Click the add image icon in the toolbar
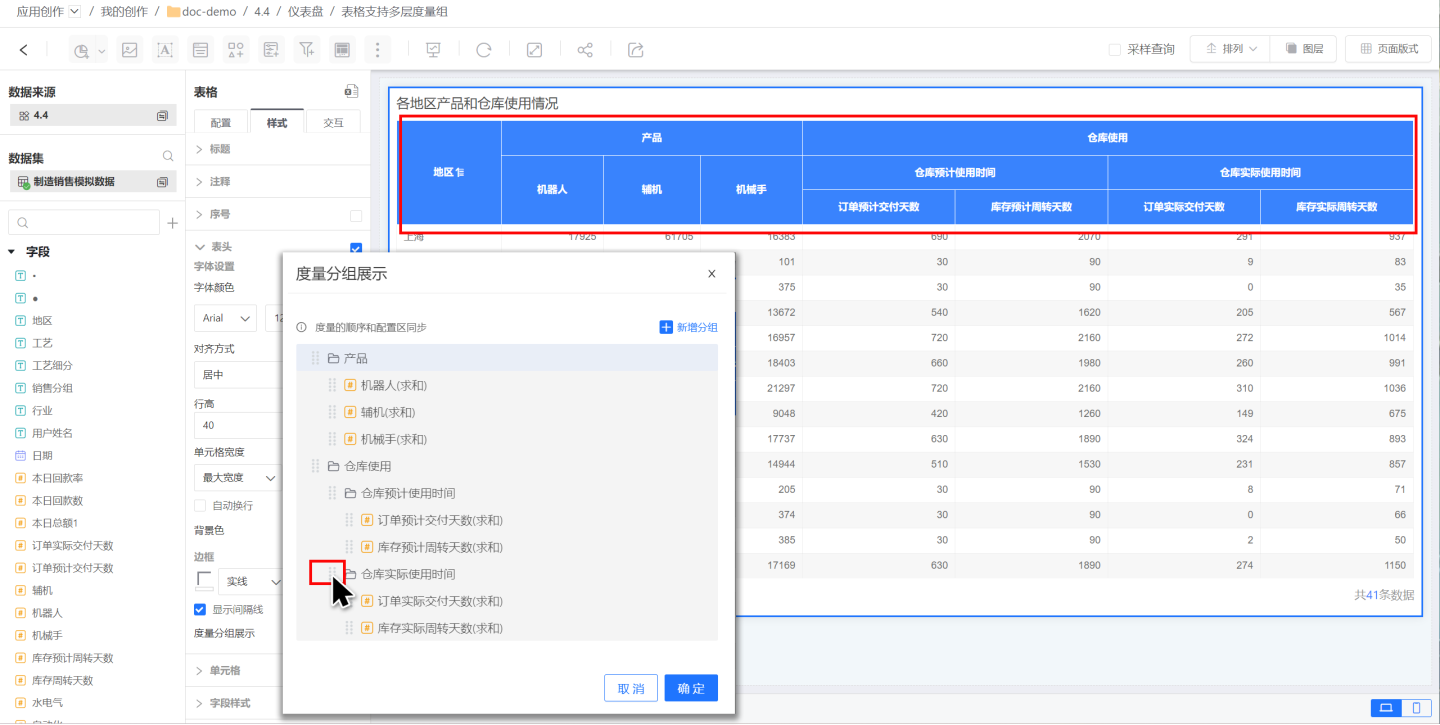 129,49
